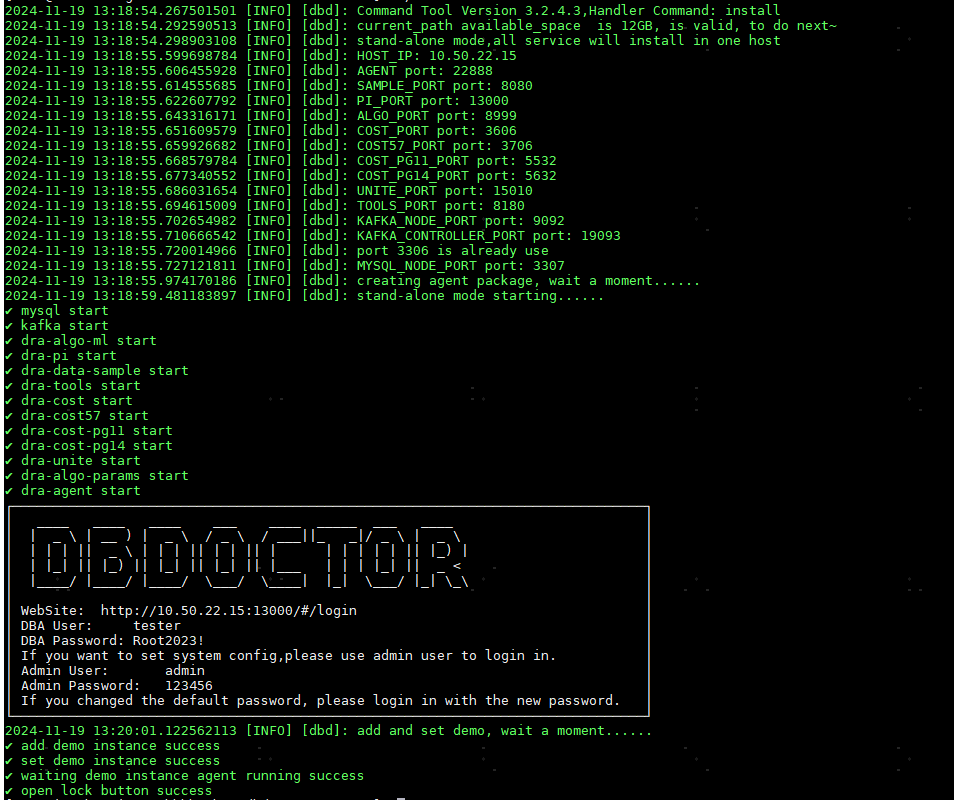
Task: Click the 'stand-alone mode starting......' message
Action: 480,296
